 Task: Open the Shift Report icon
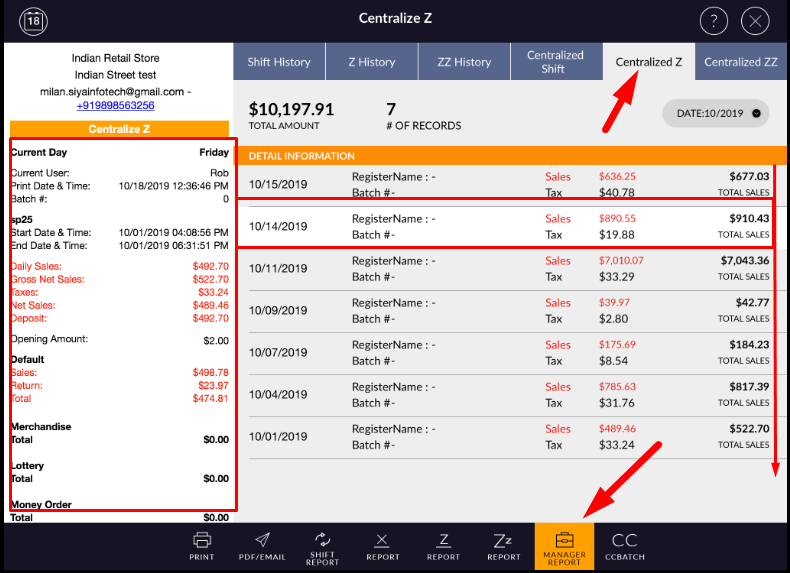coord(322,546)
